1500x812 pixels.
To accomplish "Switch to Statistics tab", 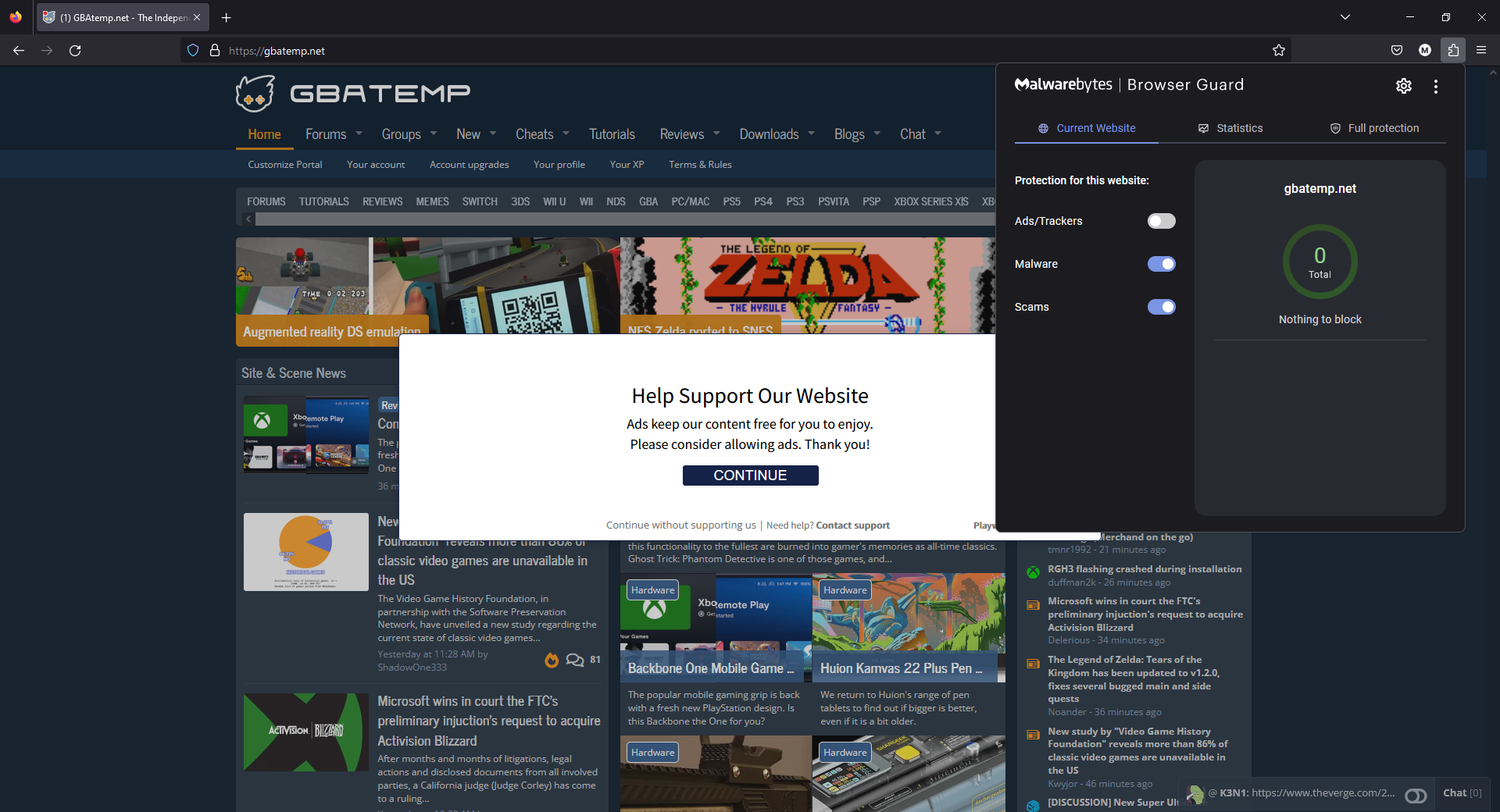I will tap(1230, 128).
